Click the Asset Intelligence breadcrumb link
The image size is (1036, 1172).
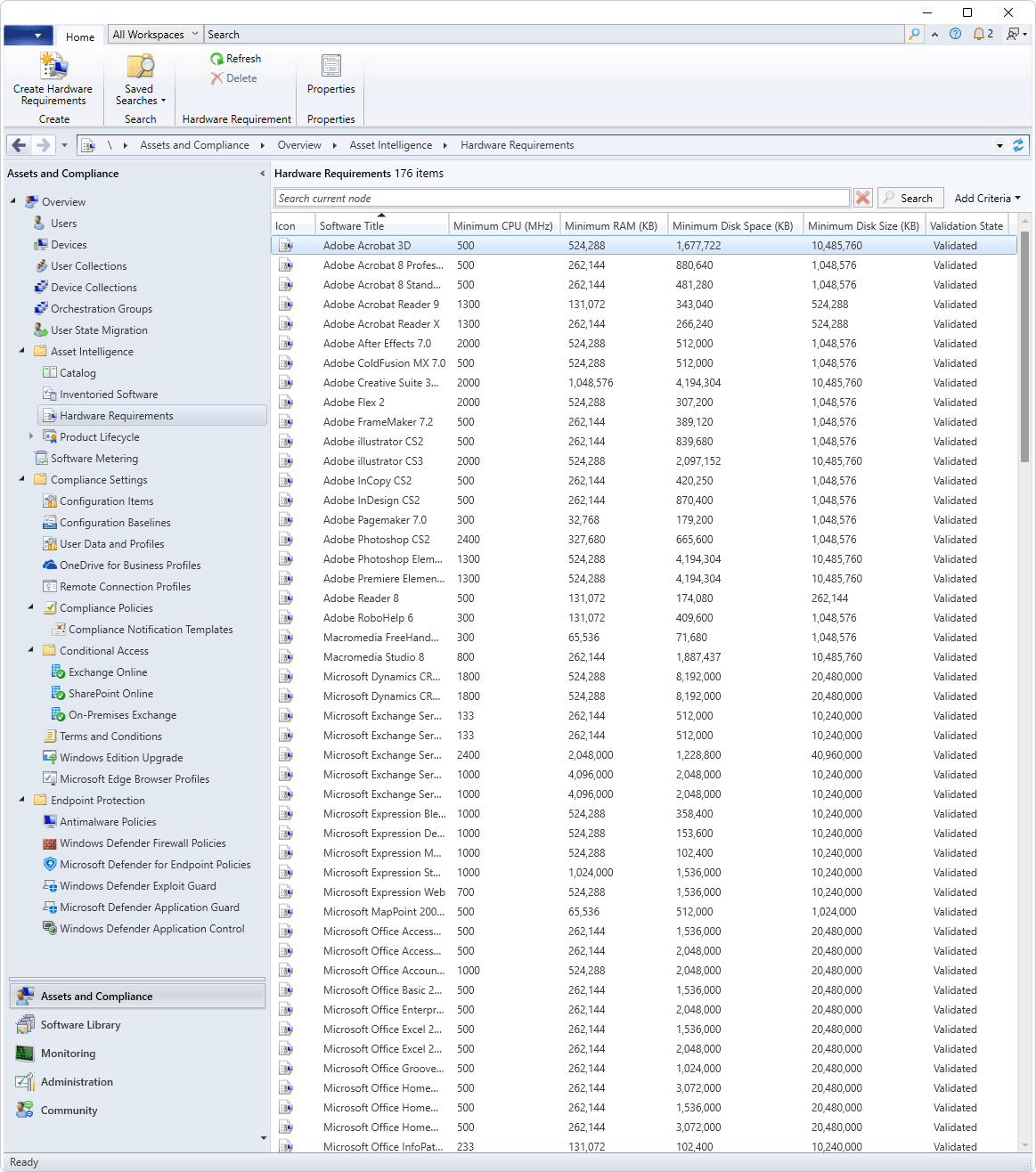coord(390,145)
